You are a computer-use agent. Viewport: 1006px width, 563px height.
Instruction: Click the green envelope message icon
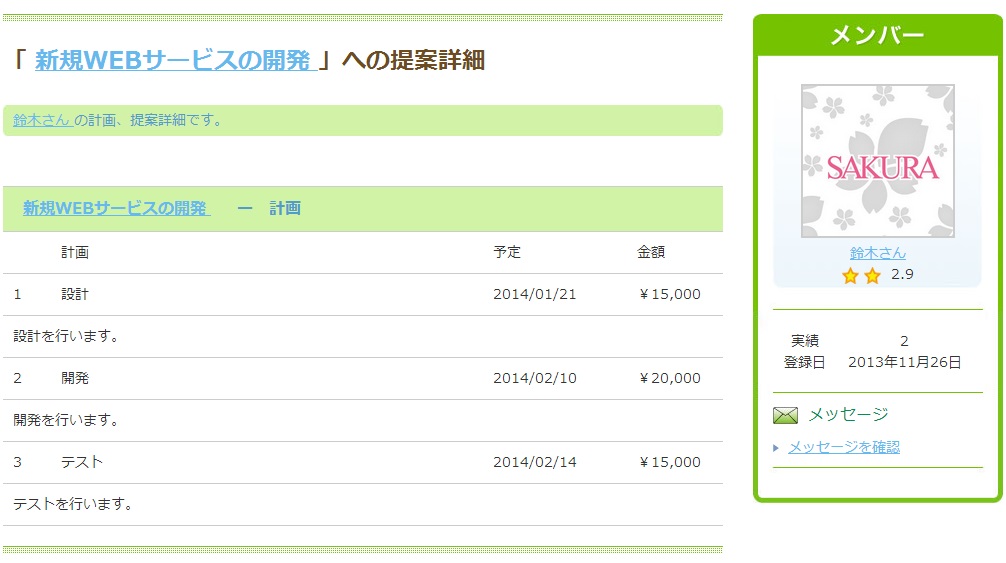pyautogui.click(x=785, y=416)
